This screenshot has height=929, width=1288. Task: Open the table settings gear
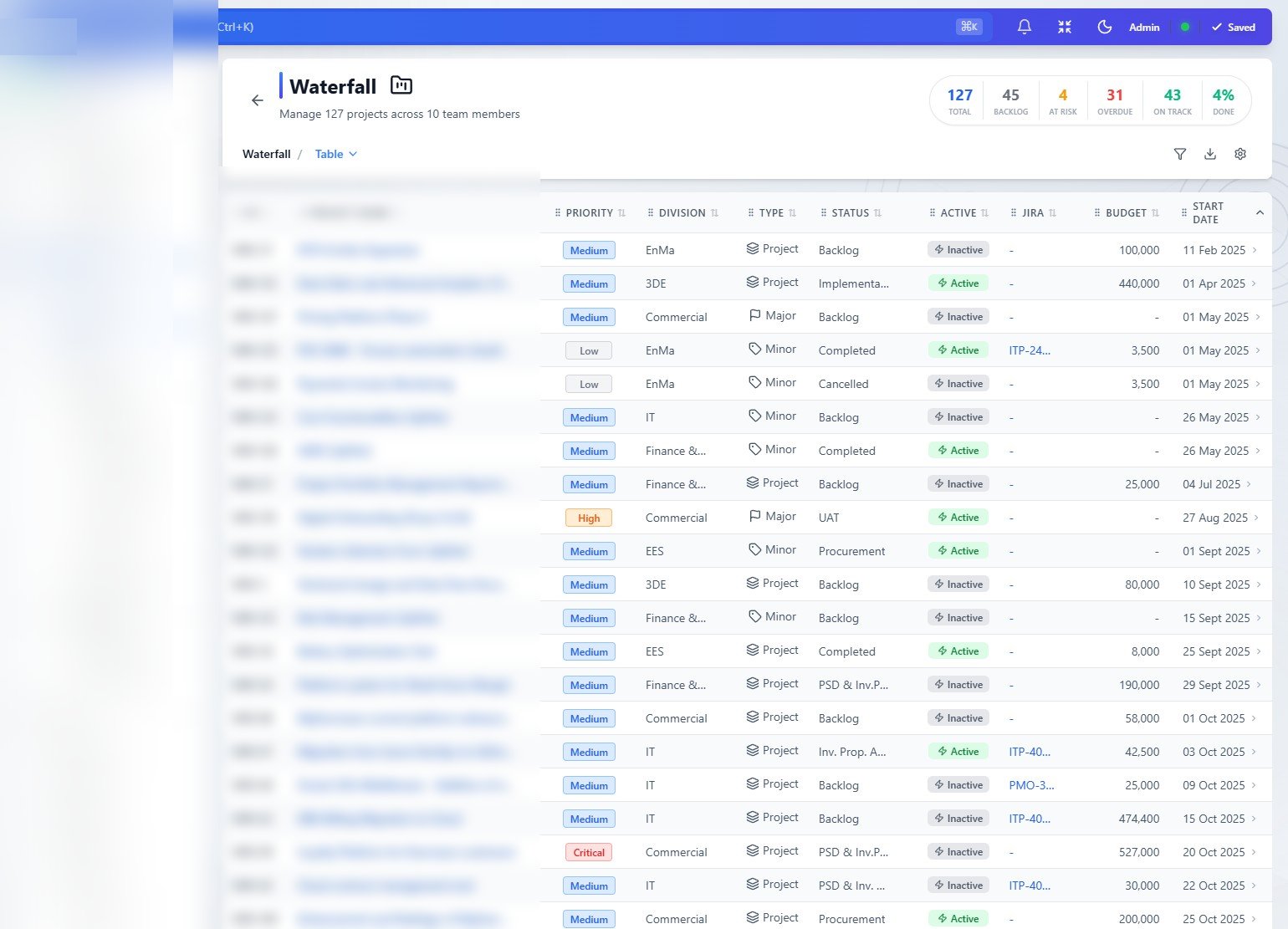(x=1239, y=154)
